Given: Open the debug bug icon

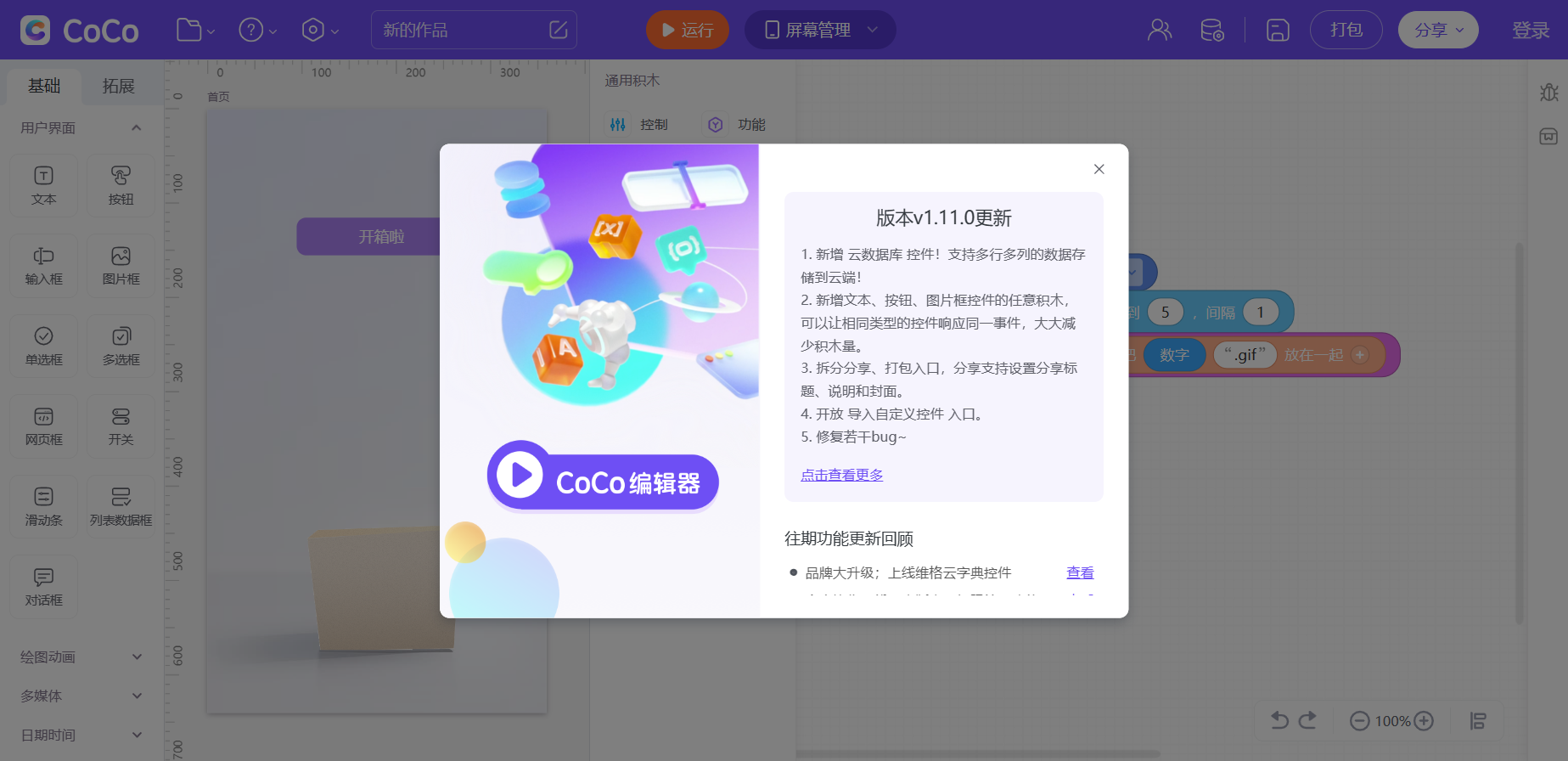Looking at the screenshot, I should [x=1548, y=92].
